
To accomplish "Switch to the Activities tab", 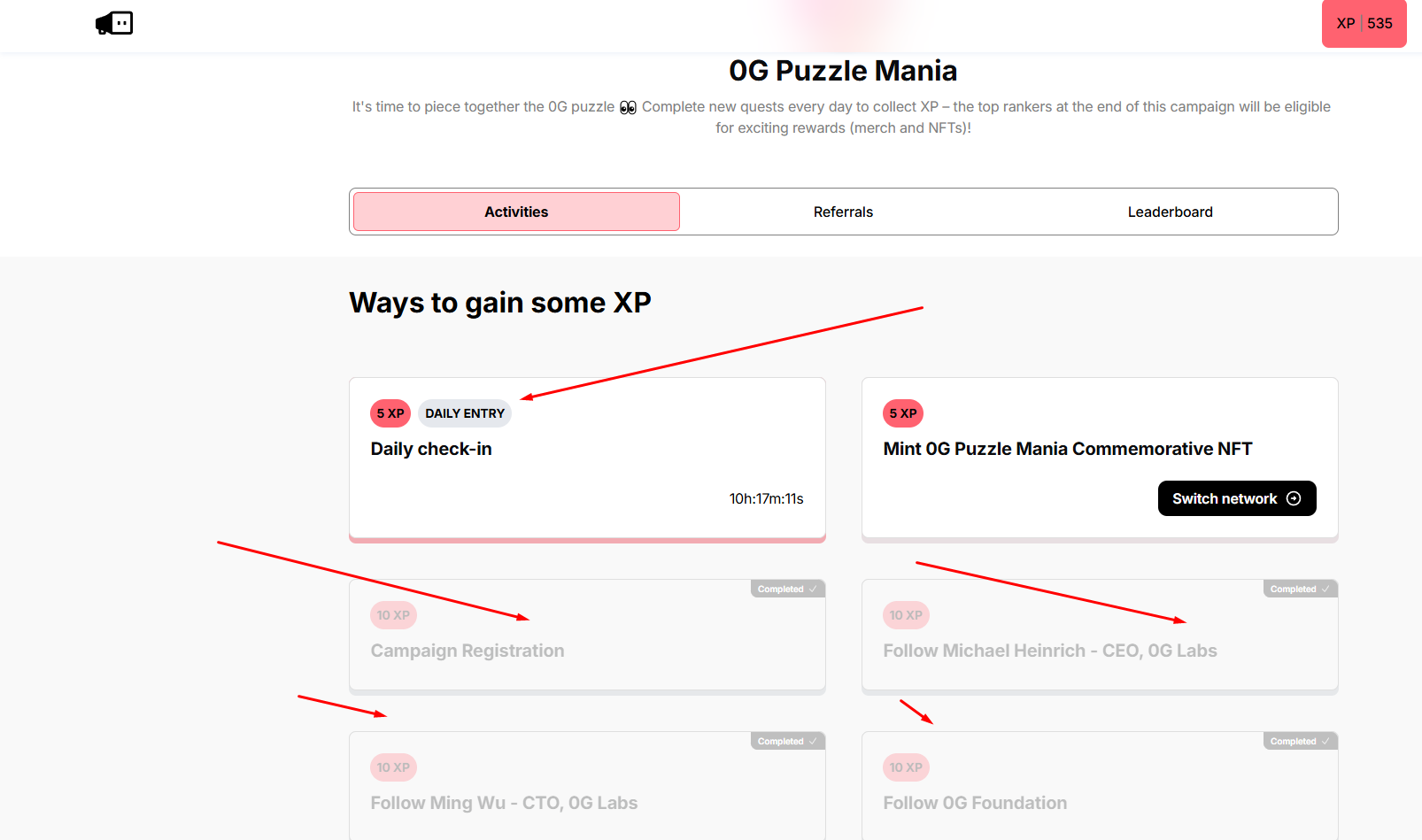I will 516,212.
